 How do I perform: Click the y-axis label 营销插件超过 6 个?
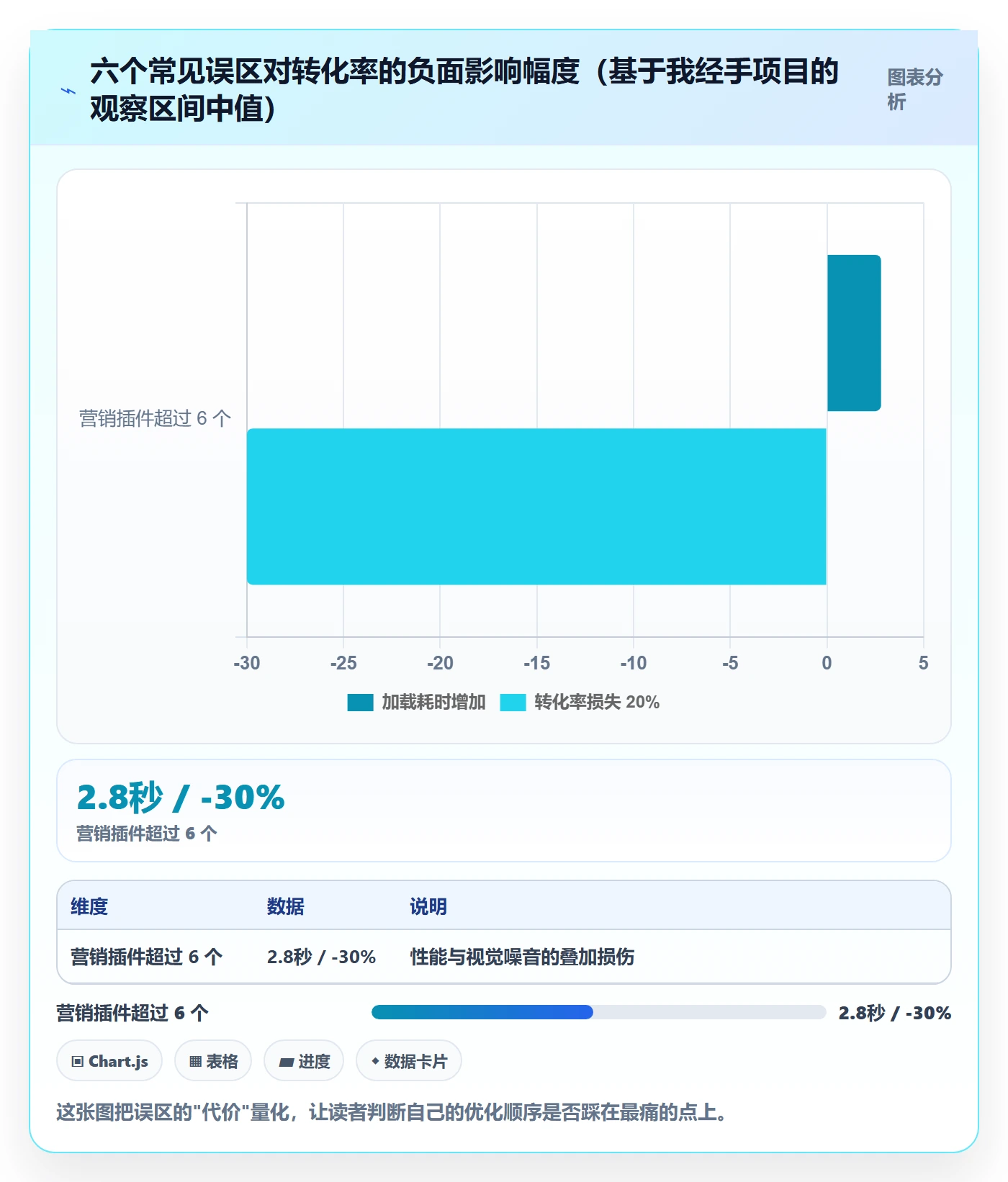pyautogui.click(x=155, y=418)
